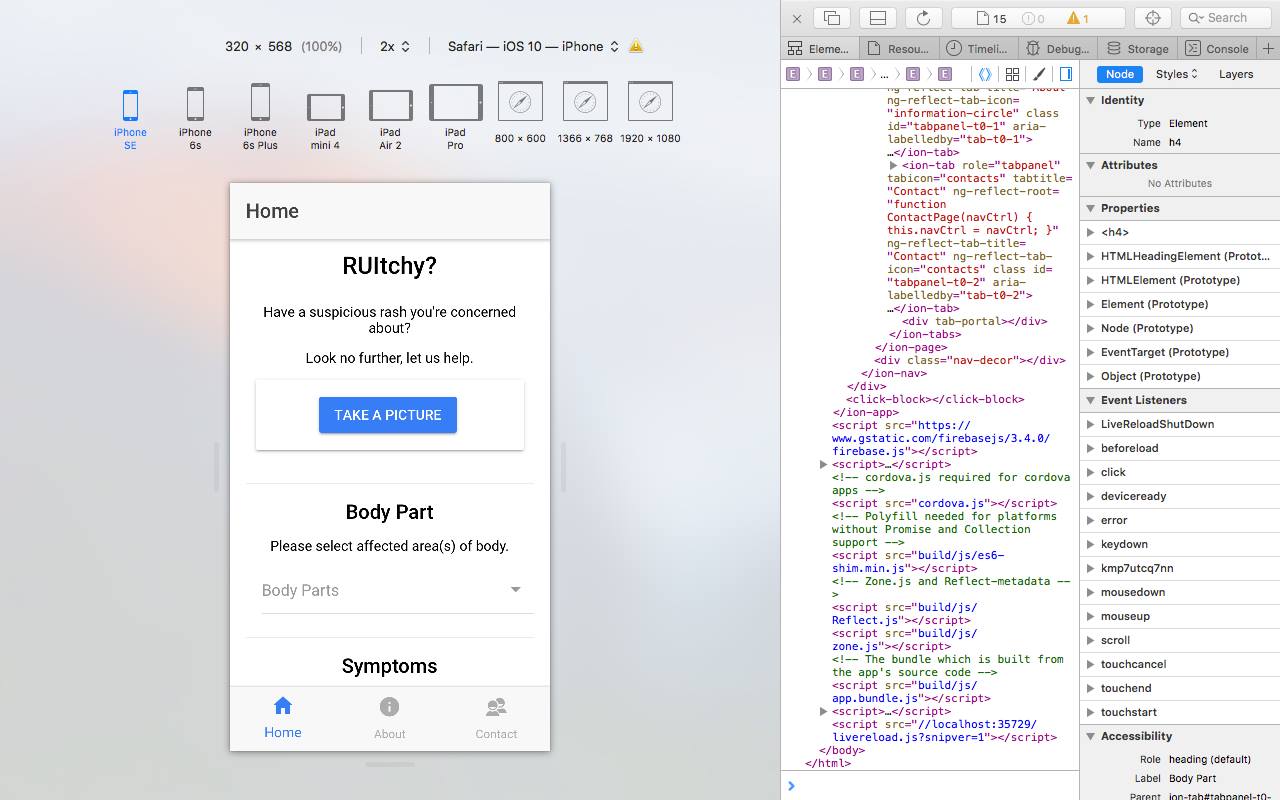Reload the inspected page
The image size is (1280, 800).
(x=923, y=18)
